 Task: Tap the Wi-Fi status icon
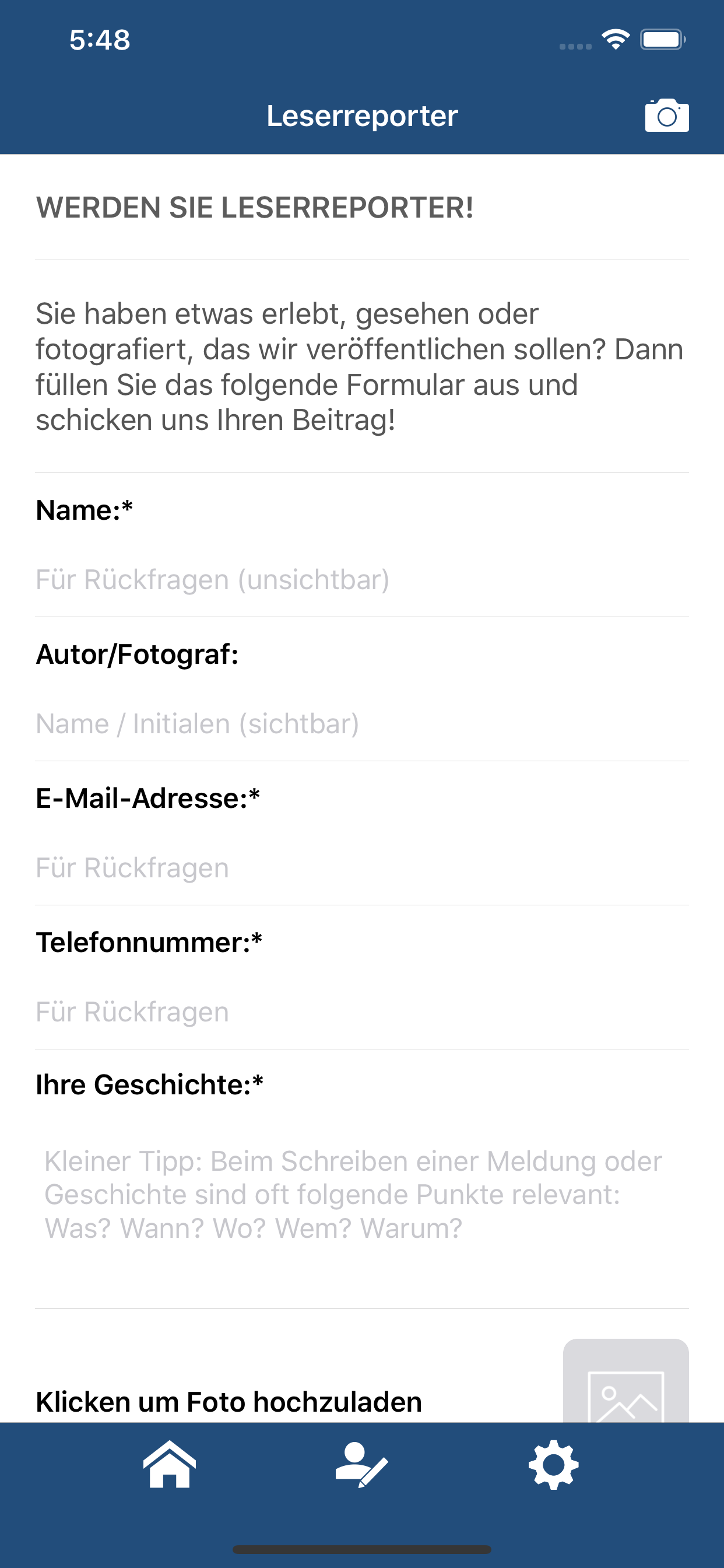615,40
